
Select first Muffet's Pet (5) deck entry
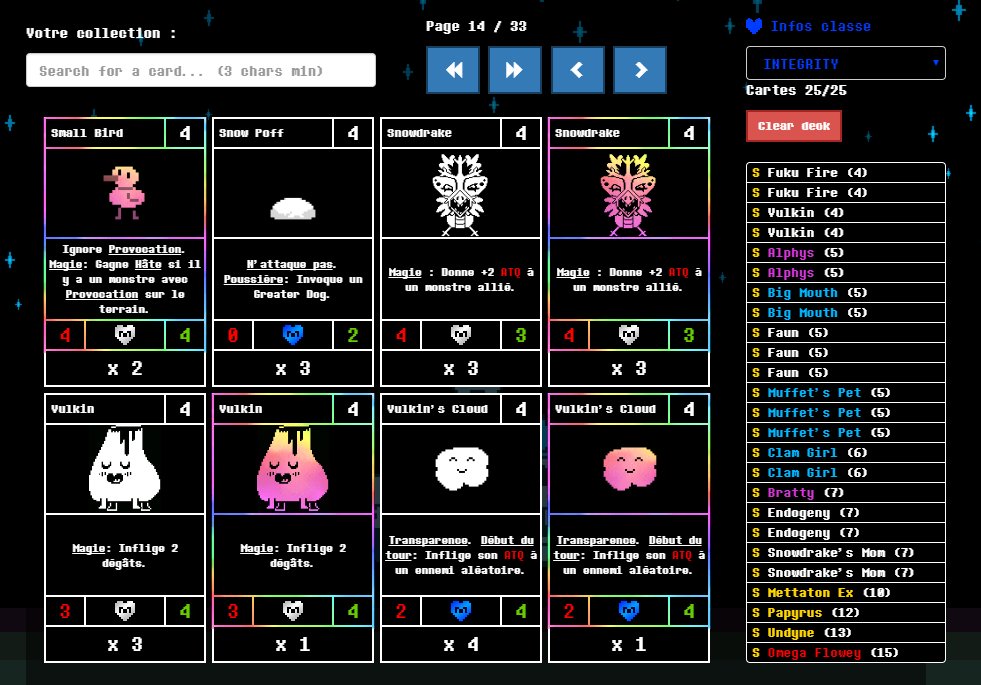pos(845,393)
